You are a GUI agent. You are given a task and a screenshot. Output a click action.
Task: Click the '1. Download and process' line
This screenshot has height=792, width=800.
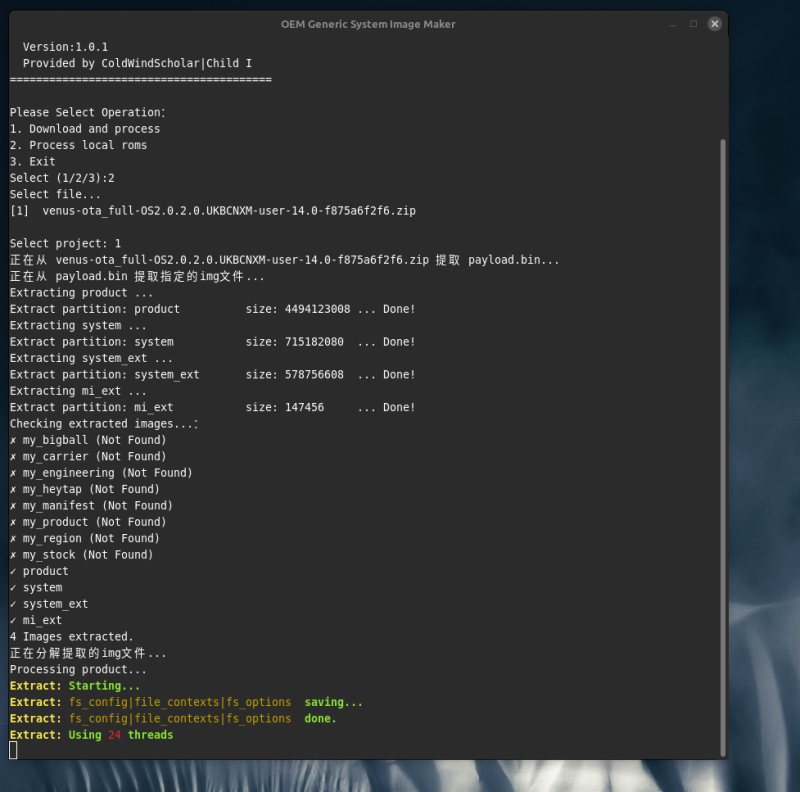(x=85, y=129)
